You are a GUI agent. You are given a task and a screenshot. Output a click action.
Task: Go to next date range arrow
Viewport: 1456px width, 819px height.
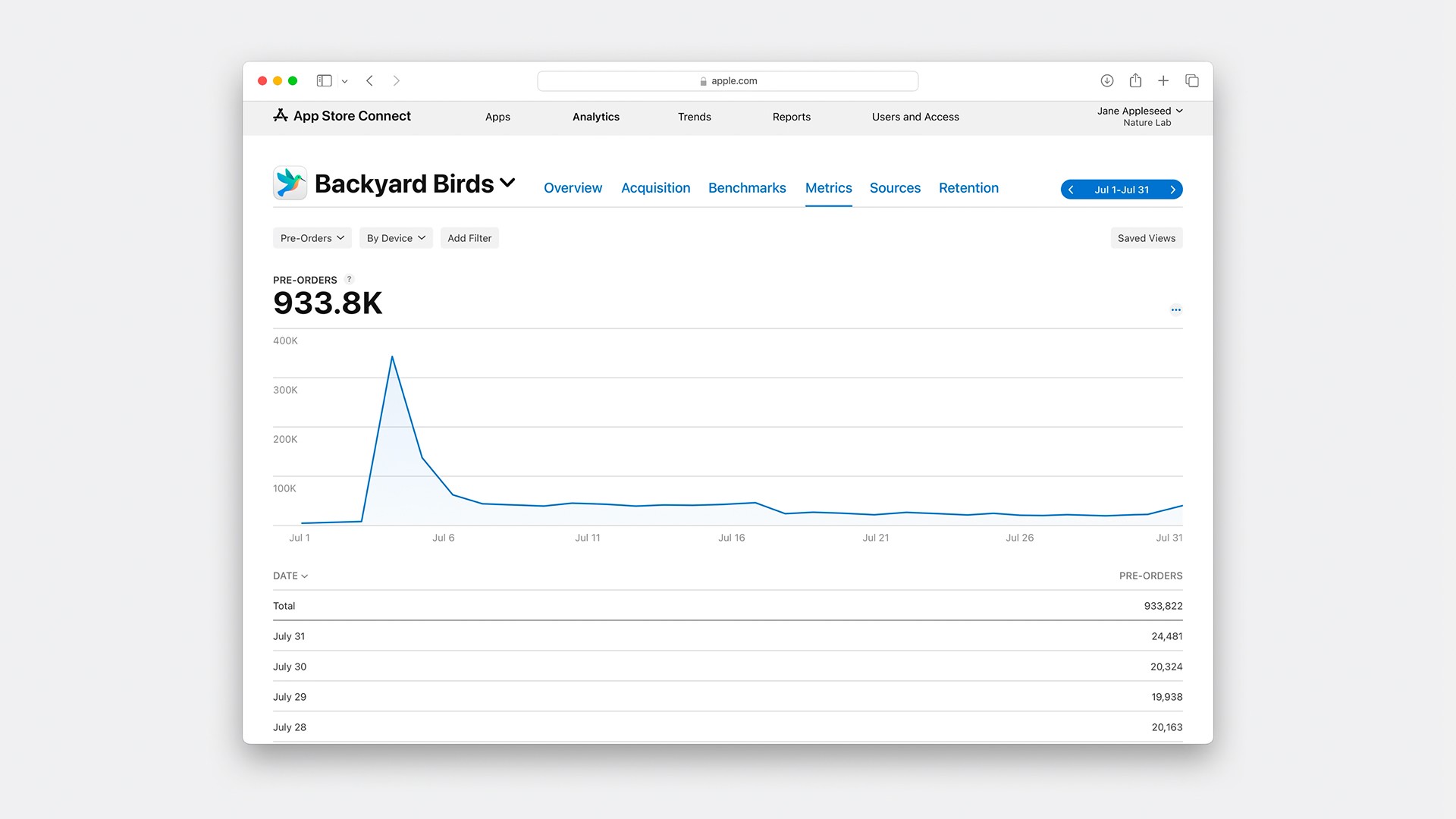click(1172, 190)
